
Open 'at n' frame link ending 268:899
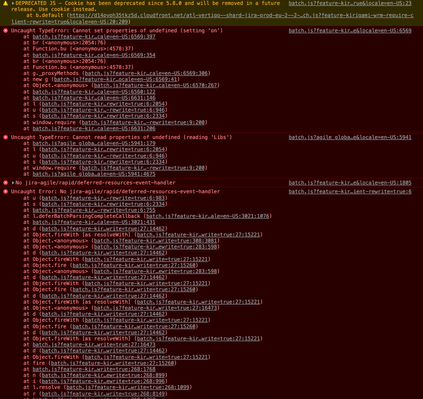pyautogui.click(x=103, y=375)
